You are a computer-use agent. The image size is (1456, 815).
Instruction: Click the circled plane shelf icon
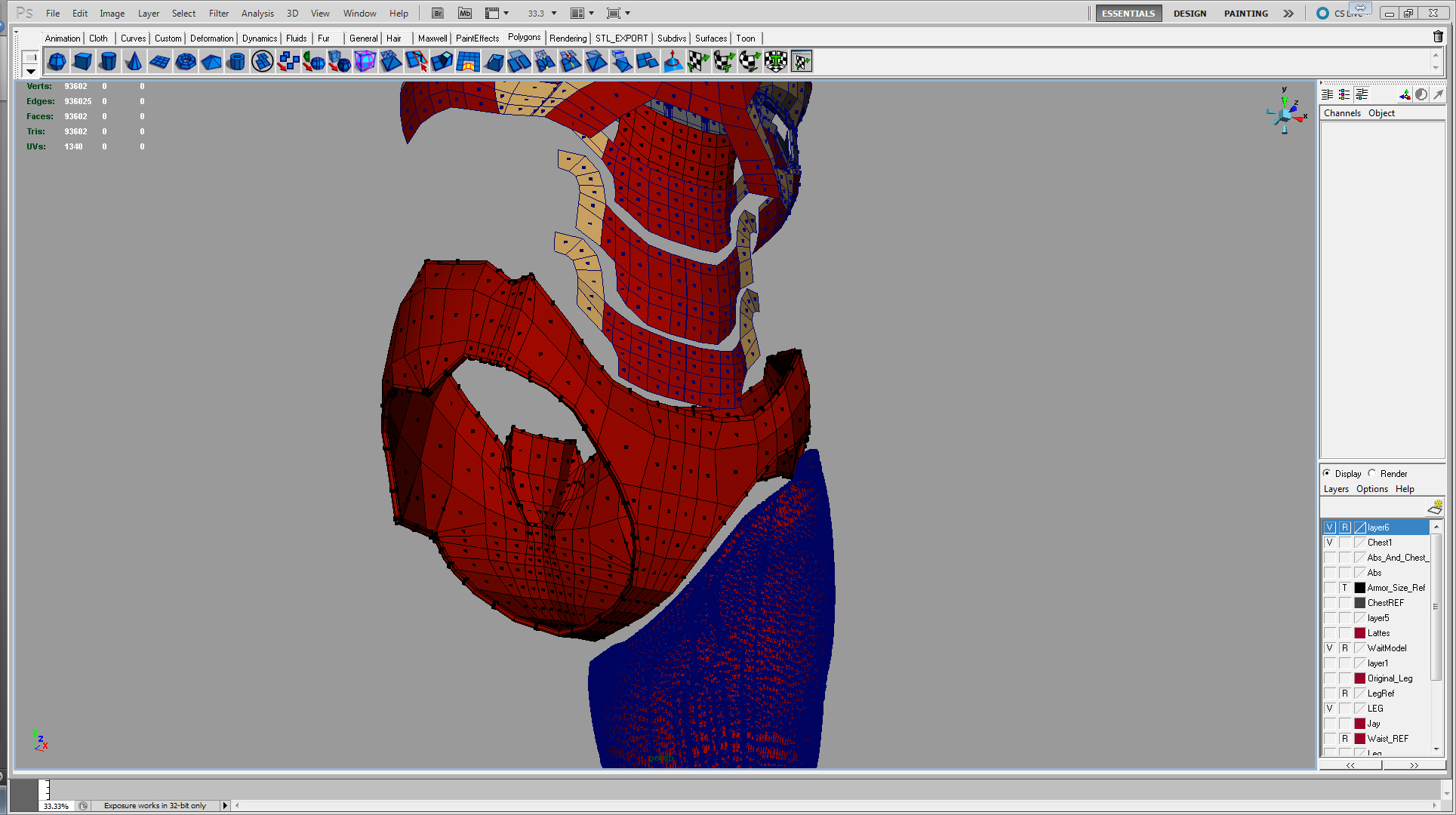263,62
